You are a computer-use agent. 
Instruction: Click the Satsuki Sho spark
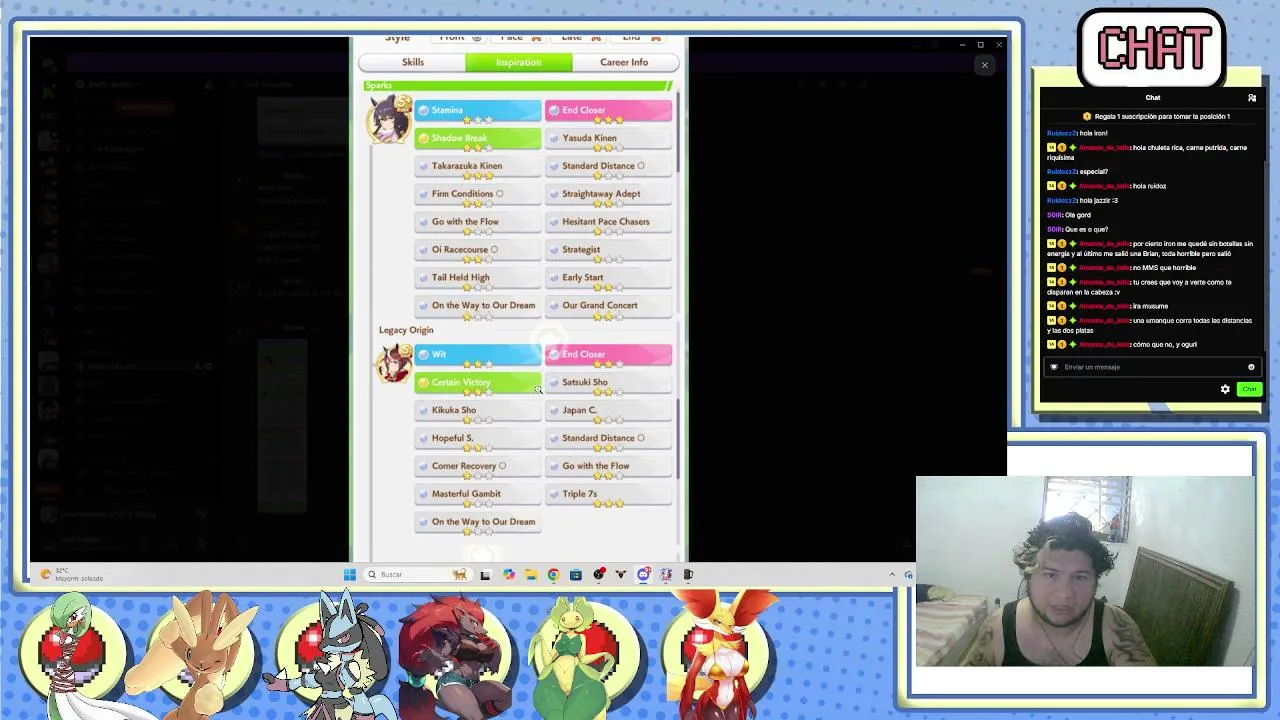608,383
